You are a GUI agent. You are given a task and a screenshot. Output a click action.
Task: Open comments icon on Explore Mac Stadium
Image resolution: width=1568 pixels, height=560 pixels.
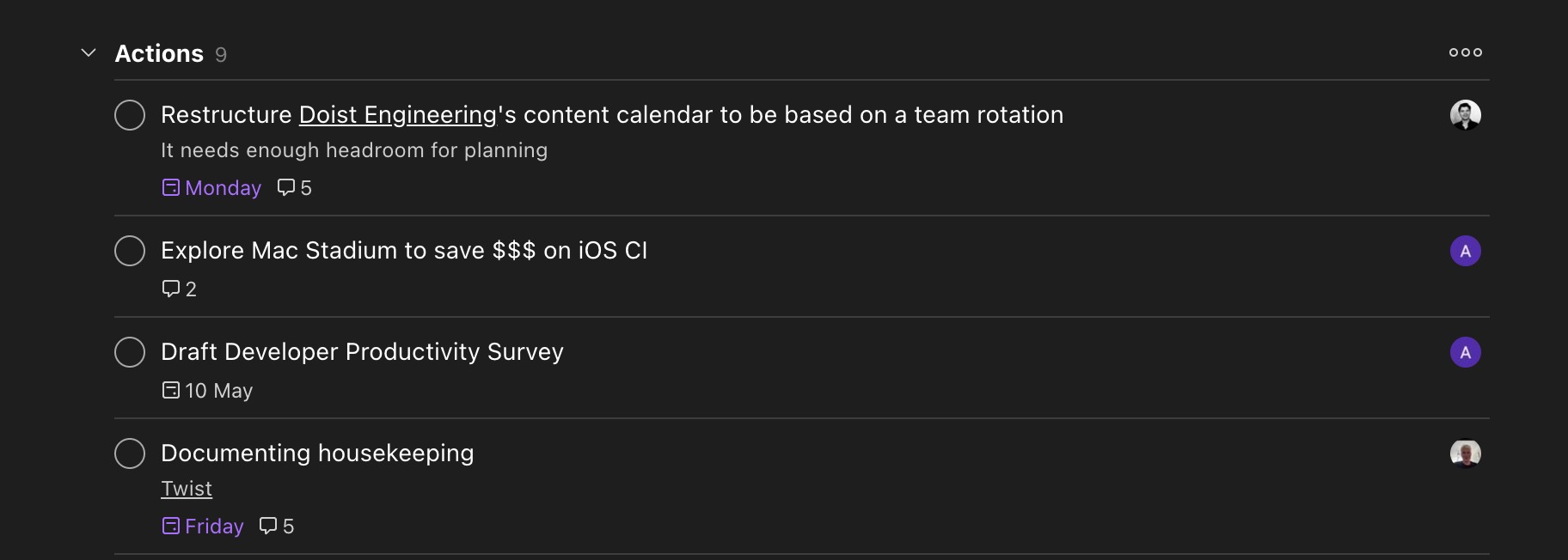[x=171, y=289]
